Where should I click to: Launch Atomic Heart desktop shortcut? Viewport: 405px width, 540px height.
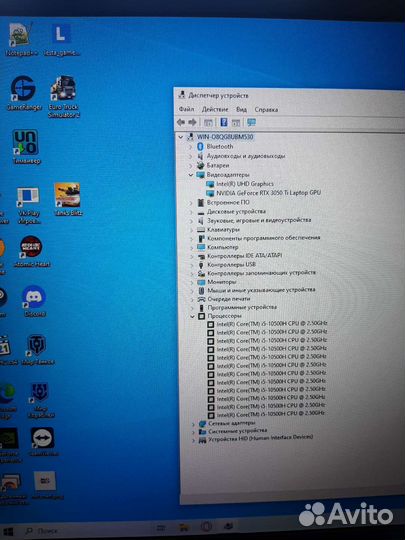pyautogui.click(x=31, y=251)
